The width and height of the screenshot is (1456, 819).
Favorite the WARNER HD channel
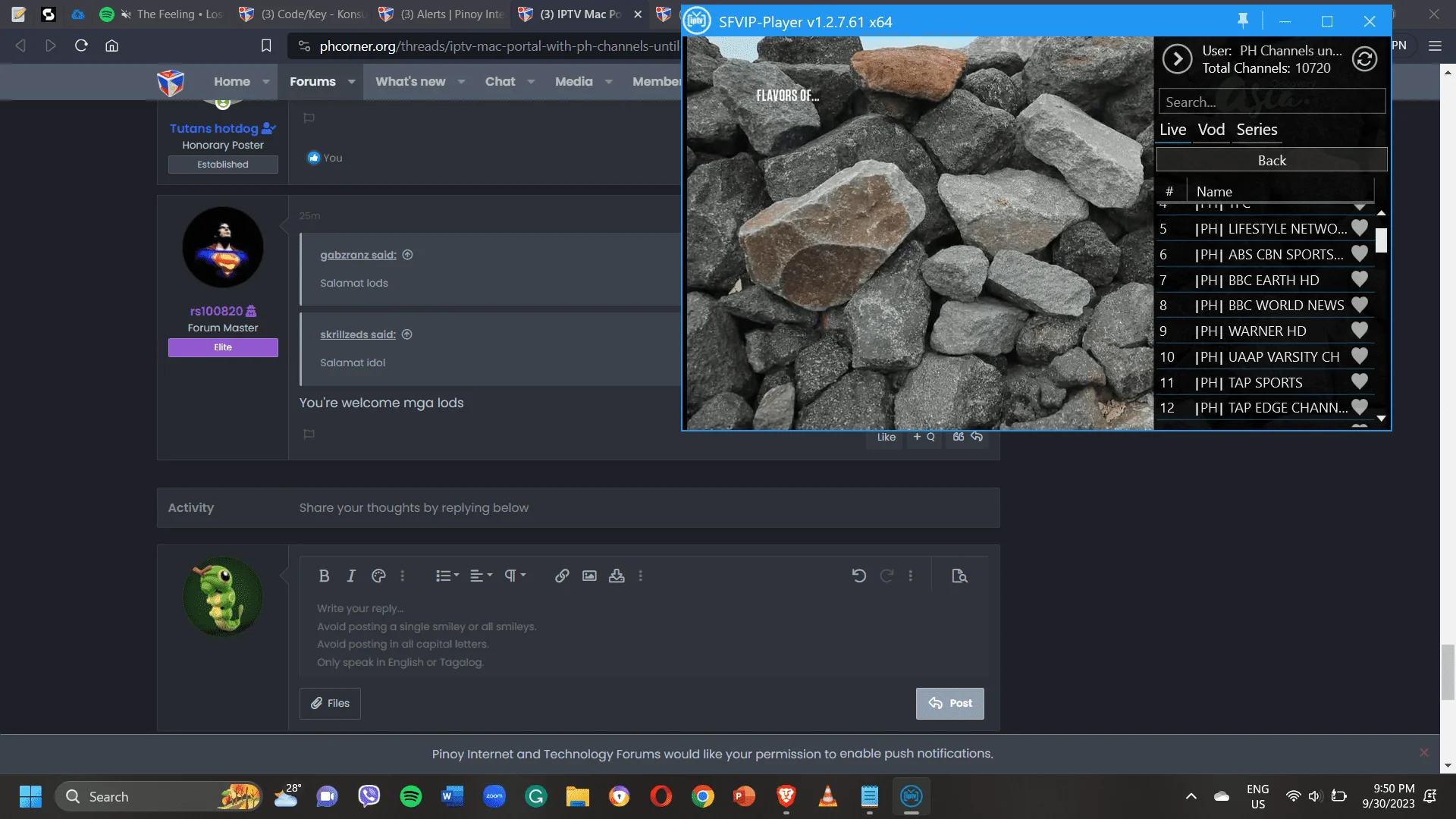tap(1360, 331)
